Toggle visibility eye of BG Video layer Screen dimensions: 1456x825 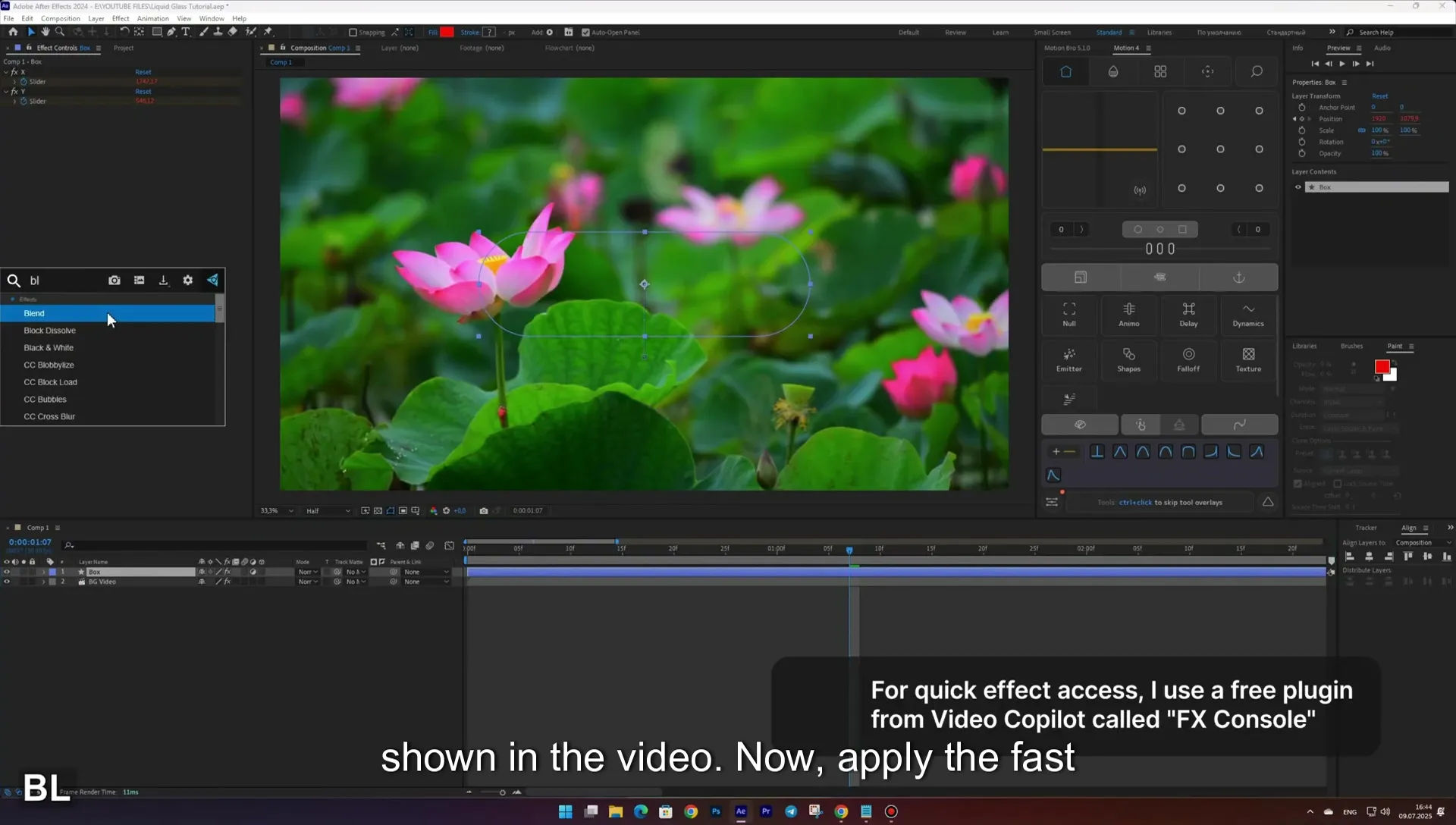[7, 582]
